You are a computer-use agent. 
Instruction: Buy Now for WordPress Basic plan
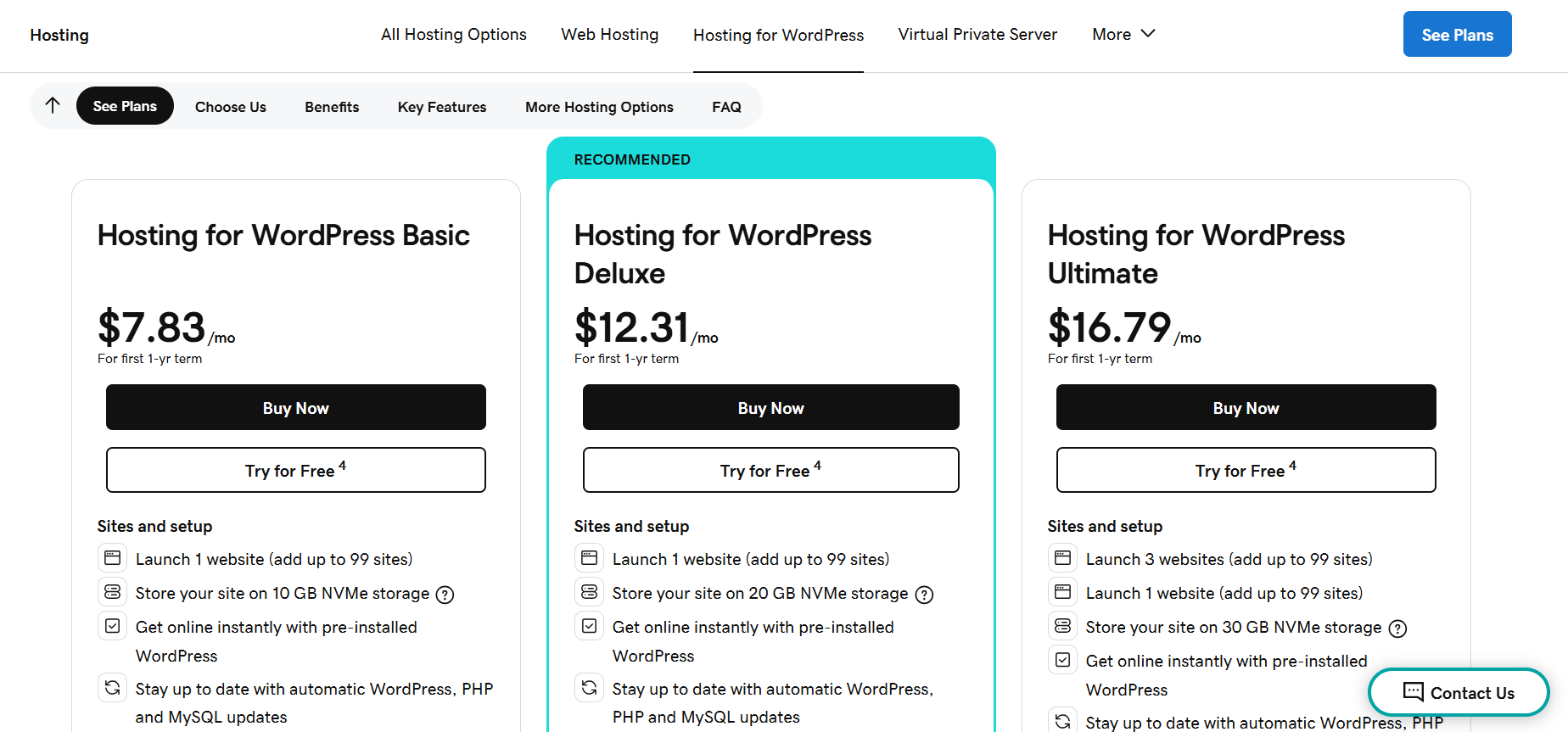[x=296, y=407]
